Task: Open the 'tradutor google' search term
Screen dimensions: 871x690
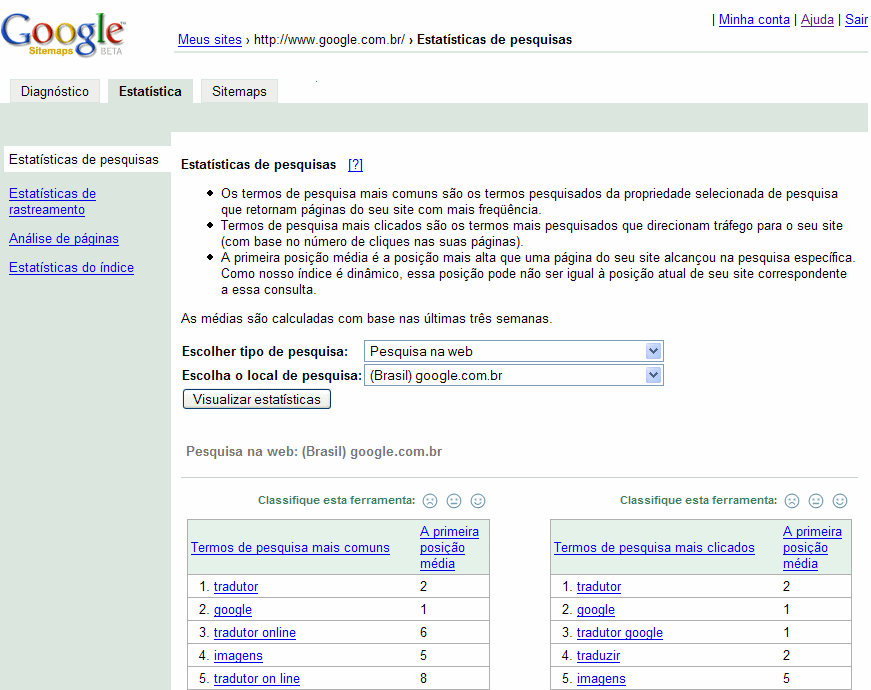Action: point(620,632)
